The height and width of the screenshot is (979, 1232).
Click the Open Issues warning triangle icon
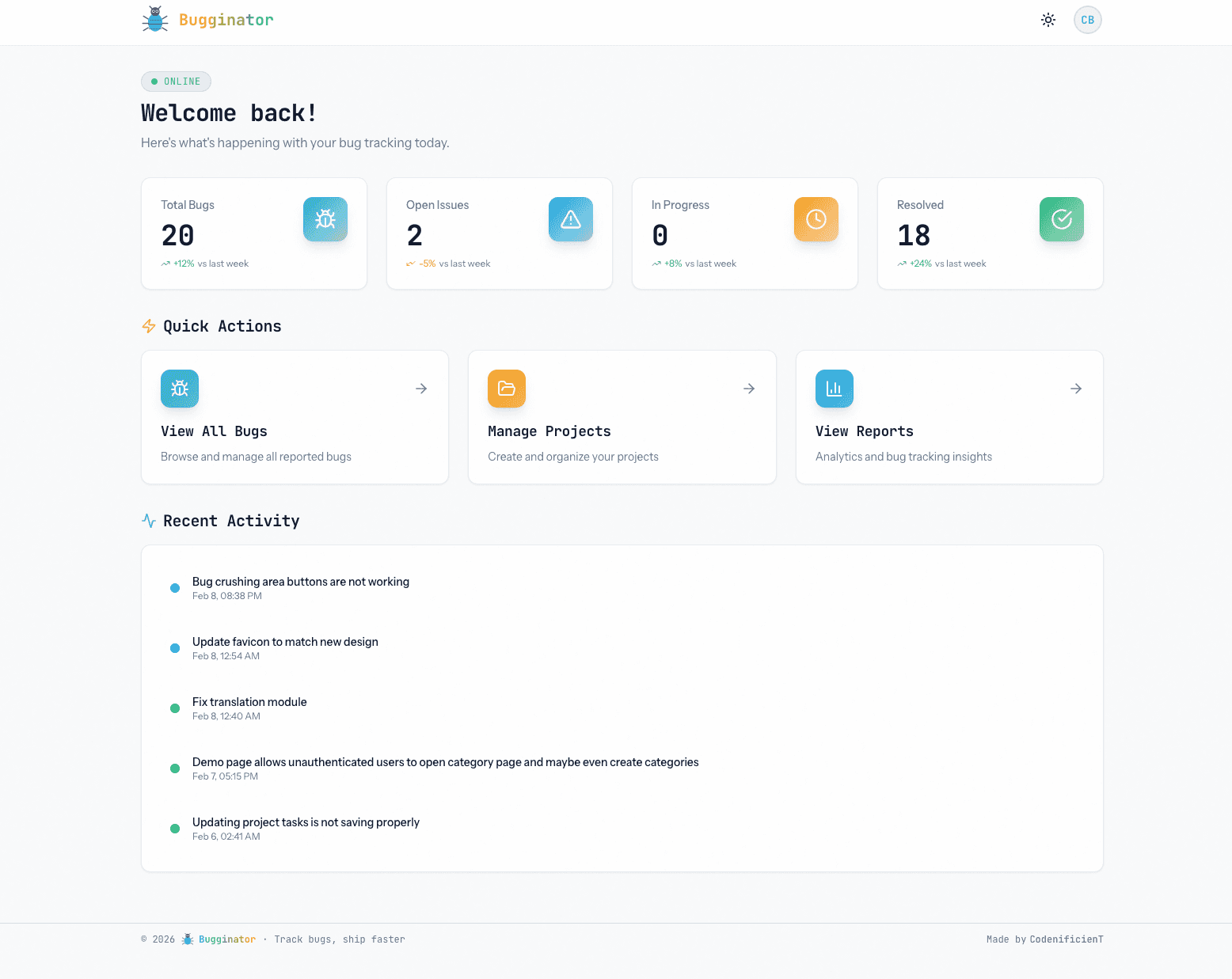point(571,219)
